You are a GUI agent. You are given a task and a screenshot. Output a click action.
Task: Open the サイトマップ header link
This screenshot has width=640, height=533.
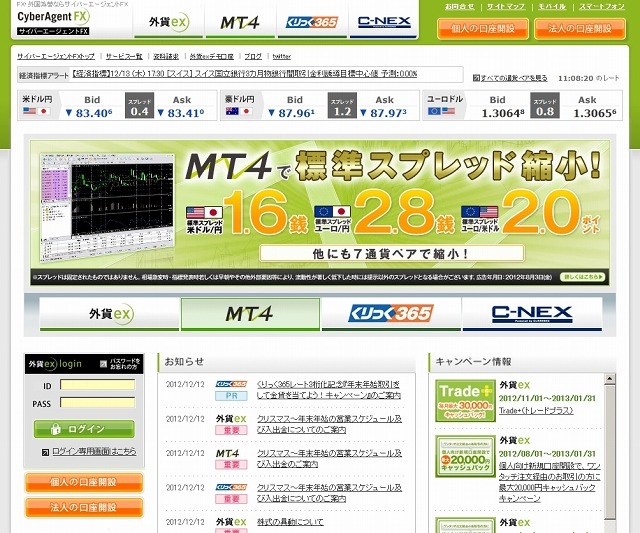pos(506,7)
